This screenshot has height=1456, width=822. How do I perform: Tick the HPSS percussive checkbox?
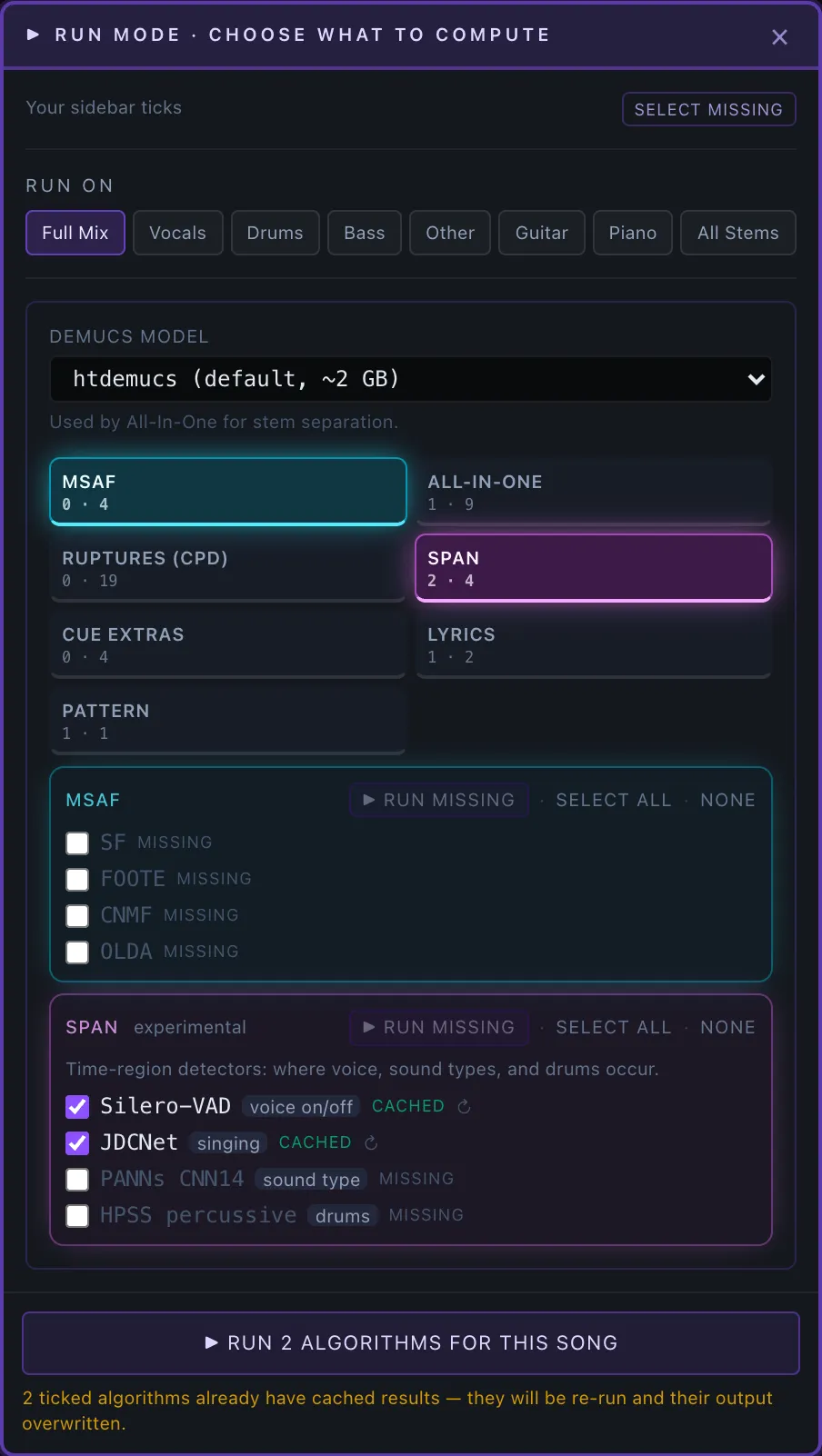click(77, 1215)
